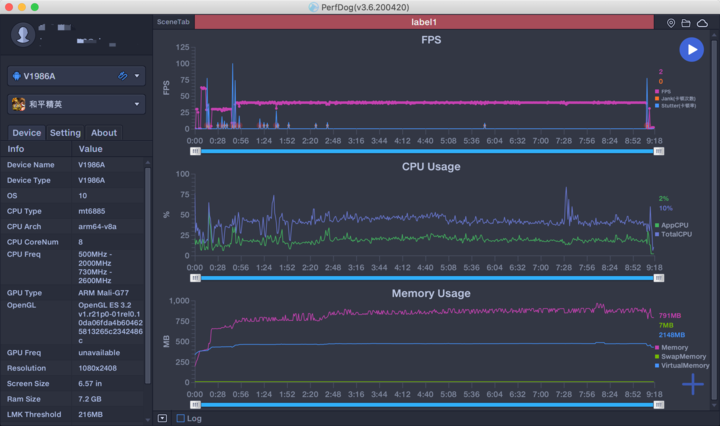Click the game app icon in app selector

[18, 104]
